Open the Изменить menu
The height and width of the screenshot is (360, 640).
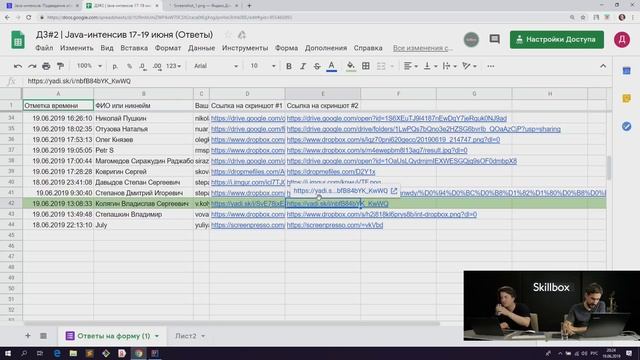tap(77, 48)
